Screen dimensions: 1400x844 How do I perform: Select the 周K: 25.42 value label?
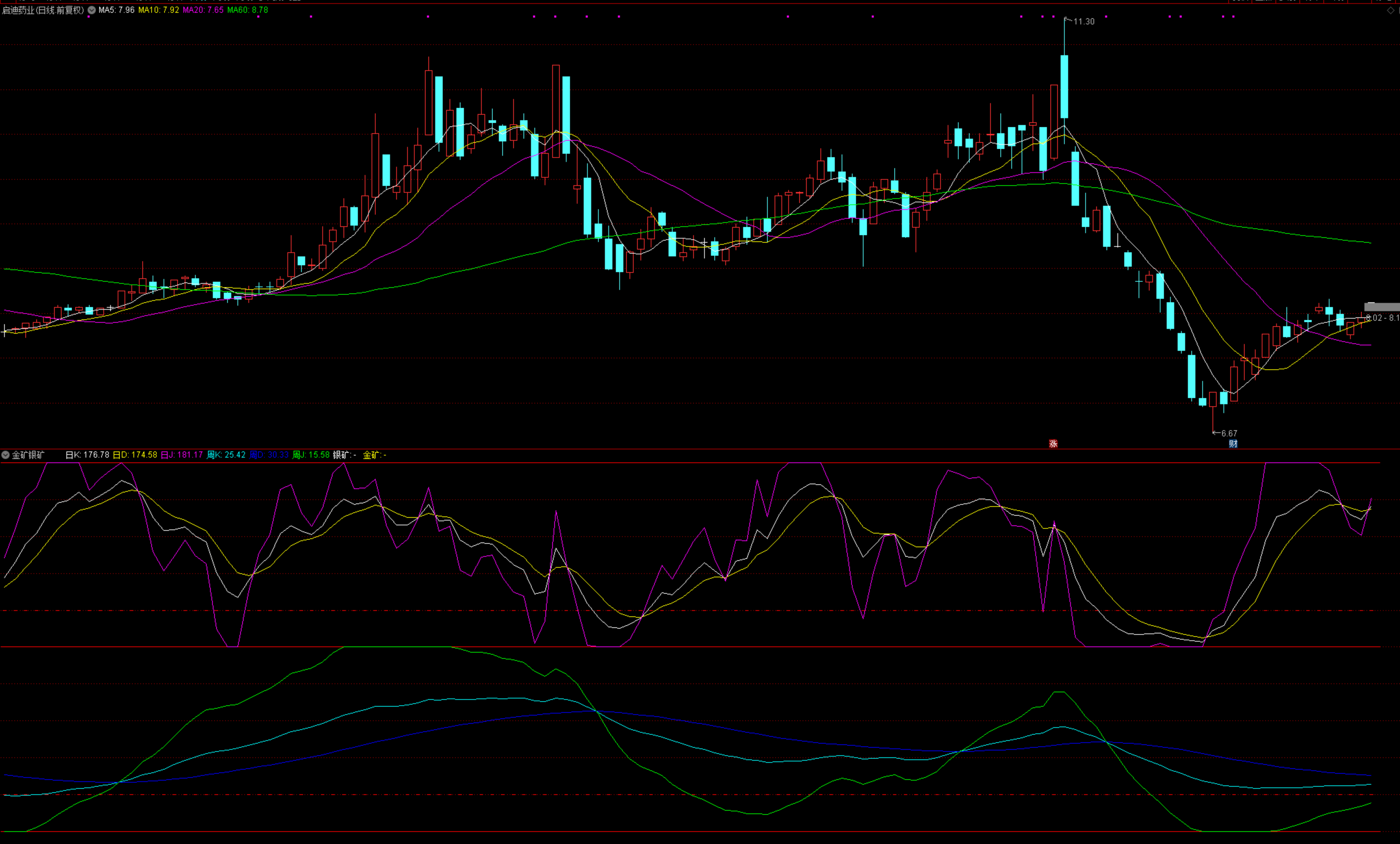click(226, 455)
